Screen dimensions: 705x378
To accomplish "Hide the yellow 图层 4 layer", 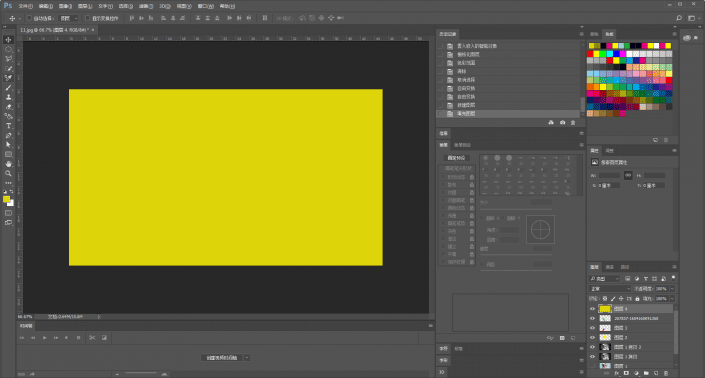I will (592, 309).
